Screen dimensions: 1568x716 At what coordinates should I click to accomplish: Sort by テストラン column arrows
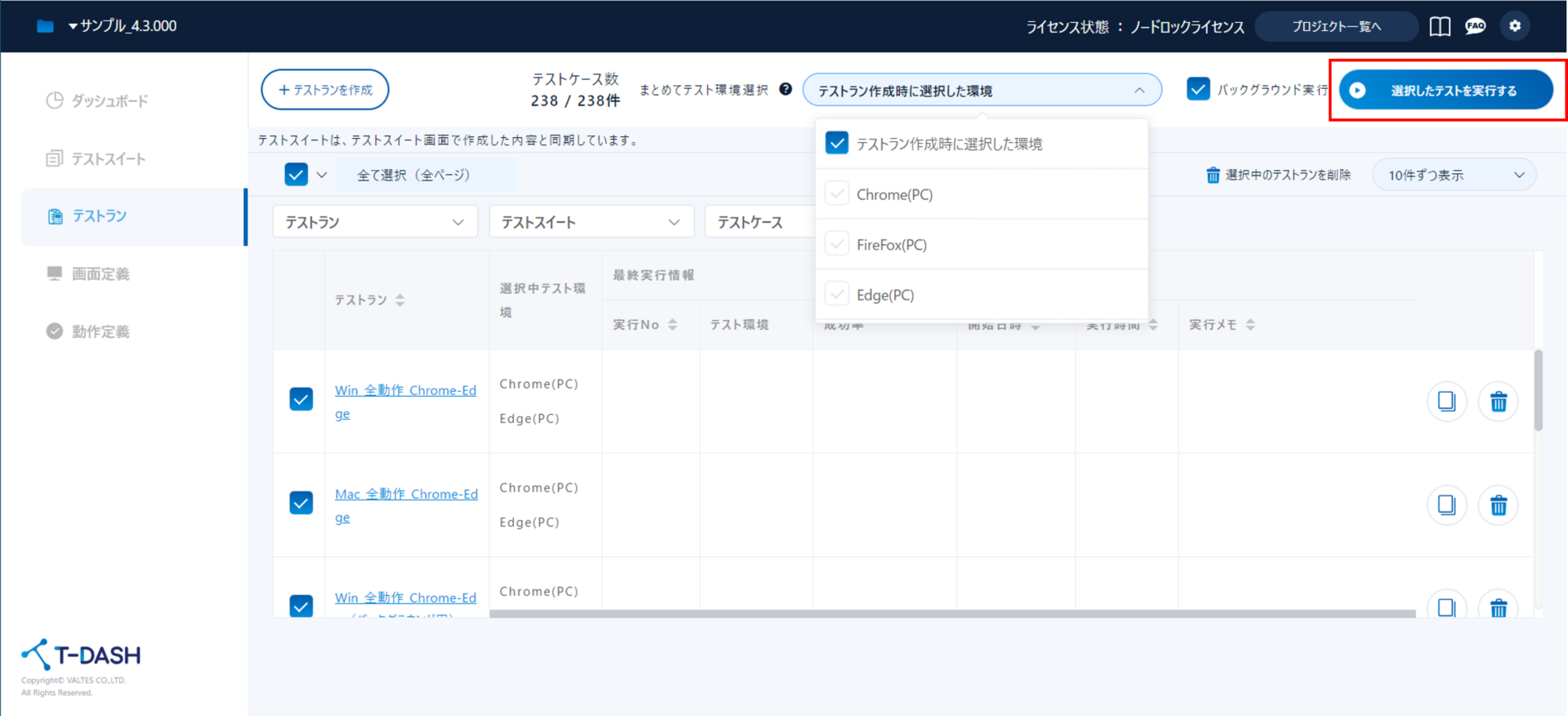tap(400, 300)
